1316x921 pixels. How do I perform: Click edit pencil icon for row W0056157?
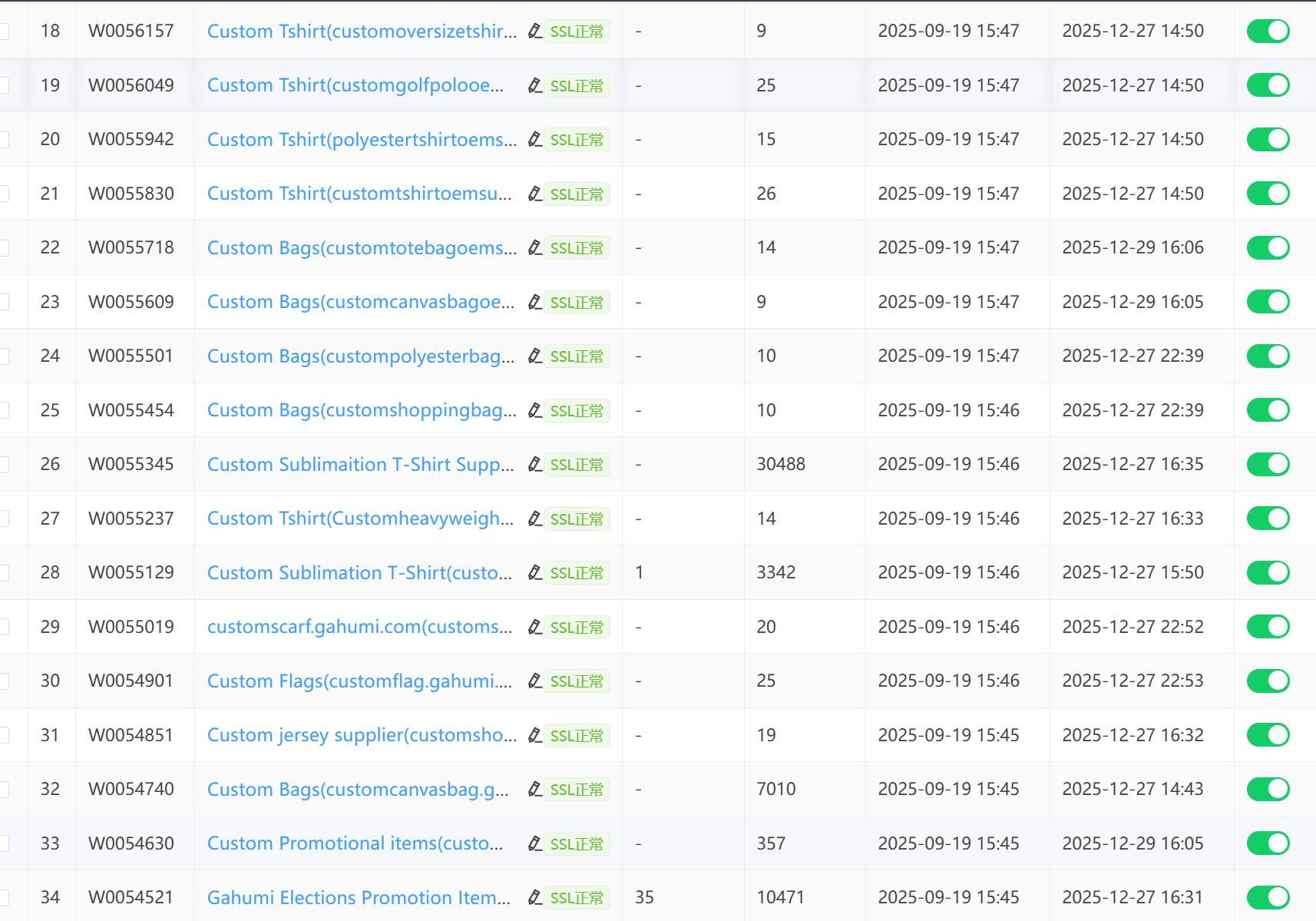coord(535,31)
